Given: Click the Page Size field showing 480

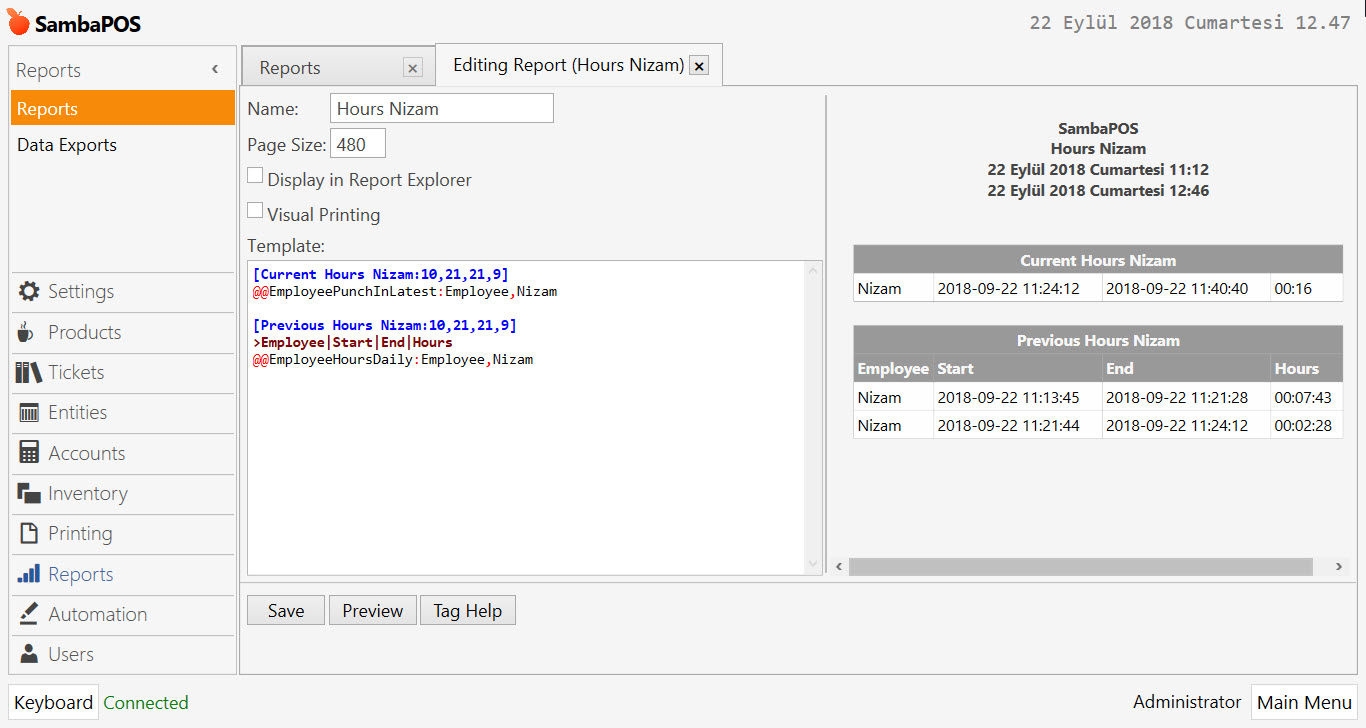Looking at the screenshot, I should click(357, 143).
